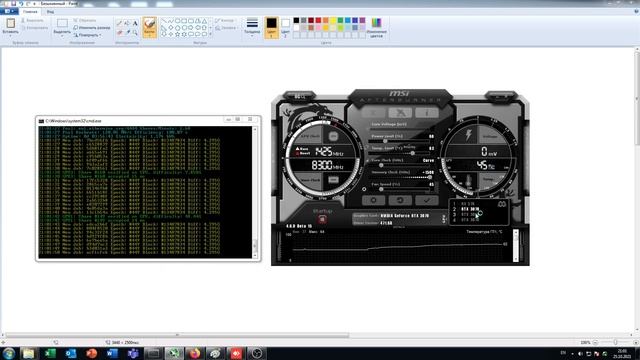Toggle Afterburner Startup button in image
Viewport: 640px width, 360px height.
[x=322, y=219]
